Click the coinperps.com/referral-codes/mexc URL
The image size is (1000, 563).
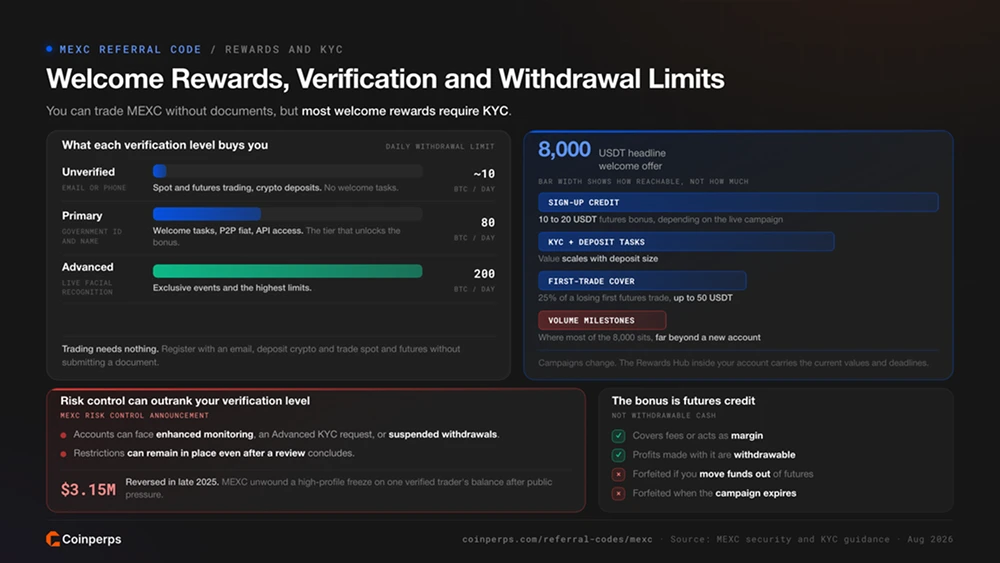[x=557, y=539]
